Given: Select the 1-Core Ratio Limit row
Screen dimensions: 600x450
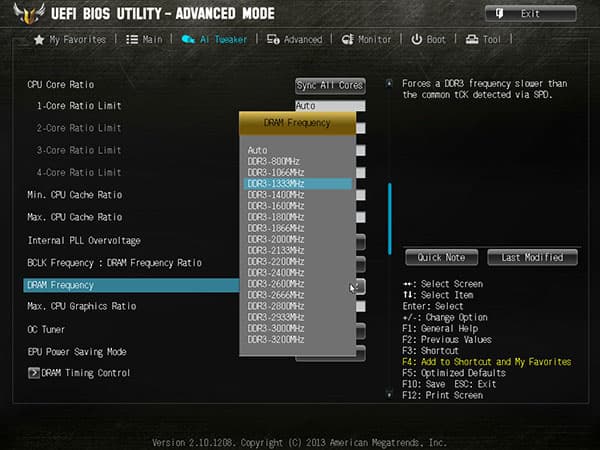Looking at the screenshot, I should pos(79,106).
